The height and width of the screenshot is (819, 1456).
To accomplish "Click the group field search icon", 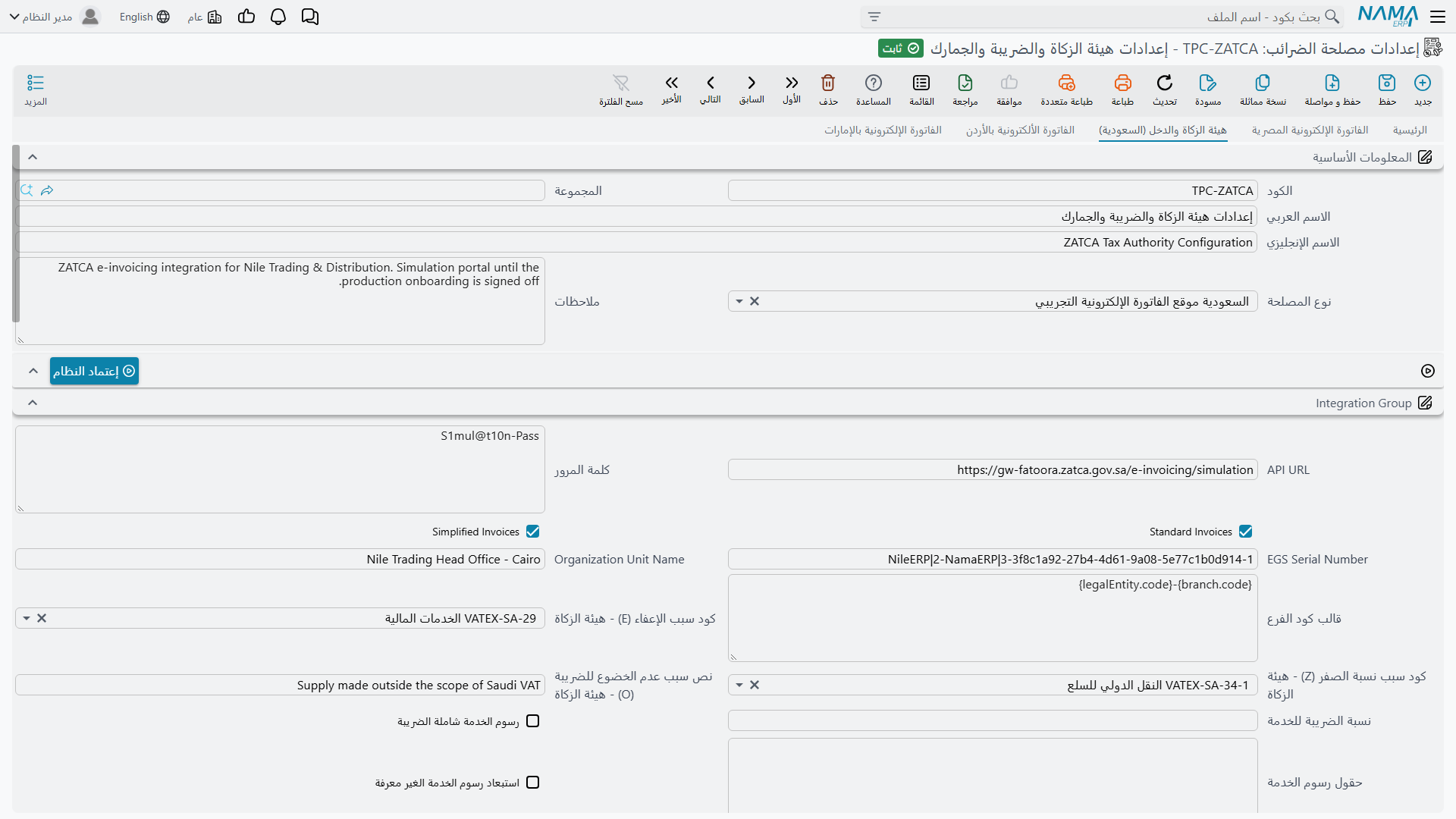I will point(27,190).
